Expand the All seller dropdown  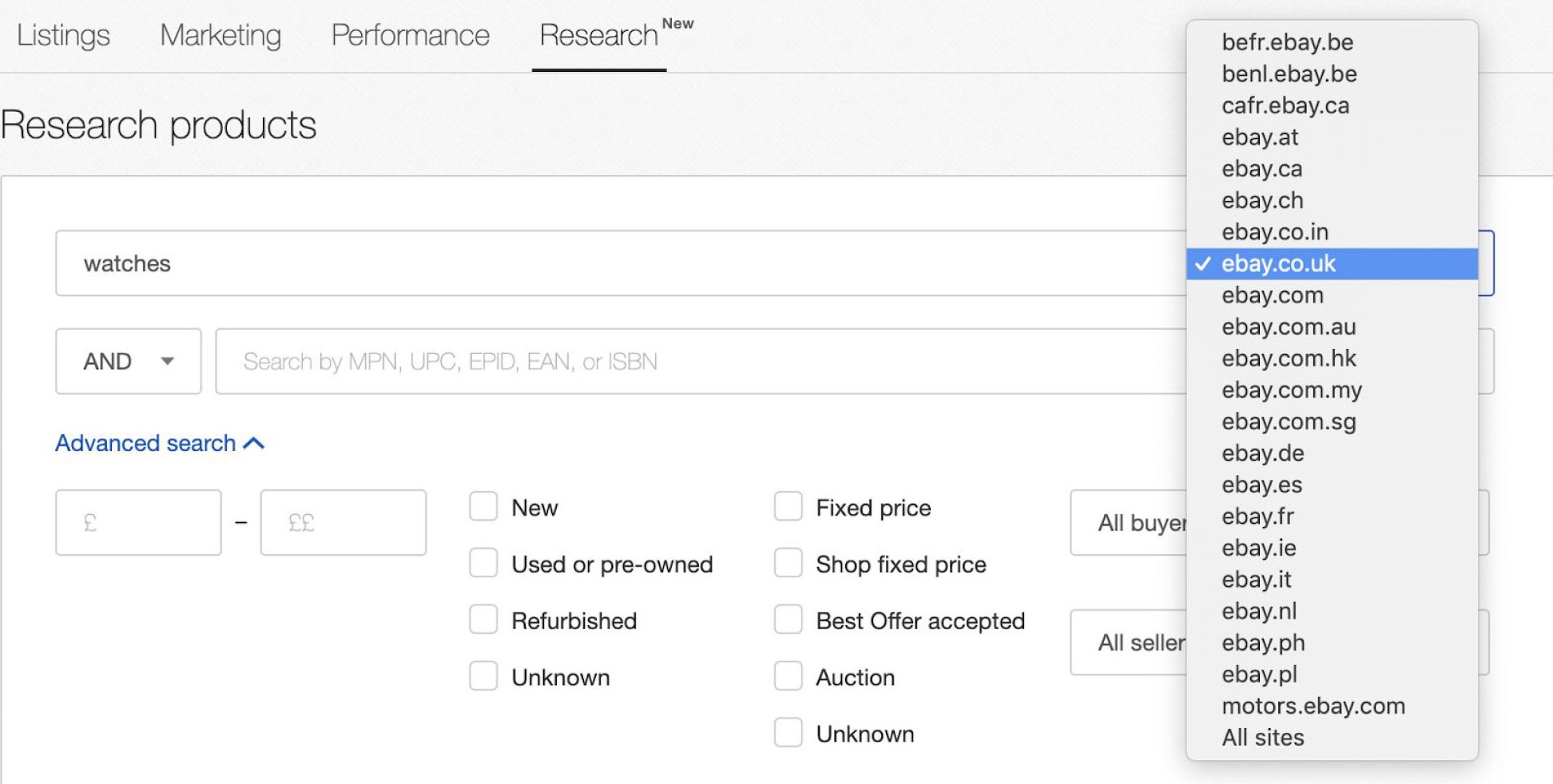(1128, 643)
